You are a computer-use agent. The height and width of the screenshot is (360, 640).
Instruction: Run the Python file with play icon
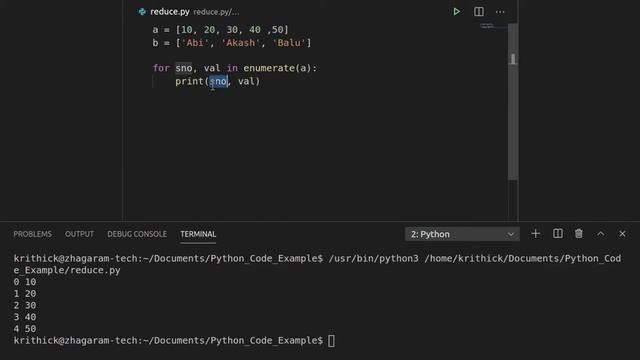click(456, 12)
